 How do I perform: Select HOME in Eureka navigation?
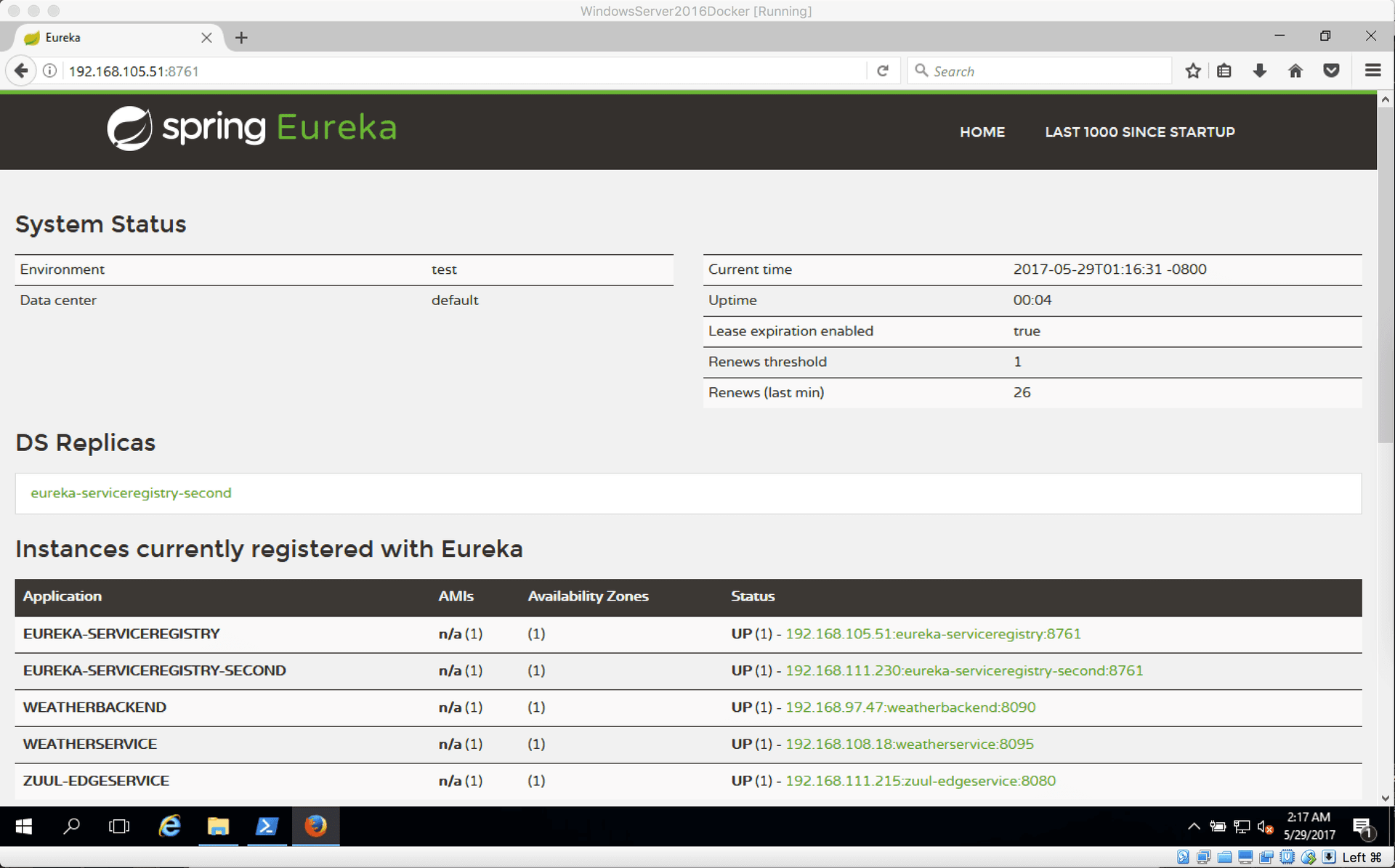coord(982,132)
